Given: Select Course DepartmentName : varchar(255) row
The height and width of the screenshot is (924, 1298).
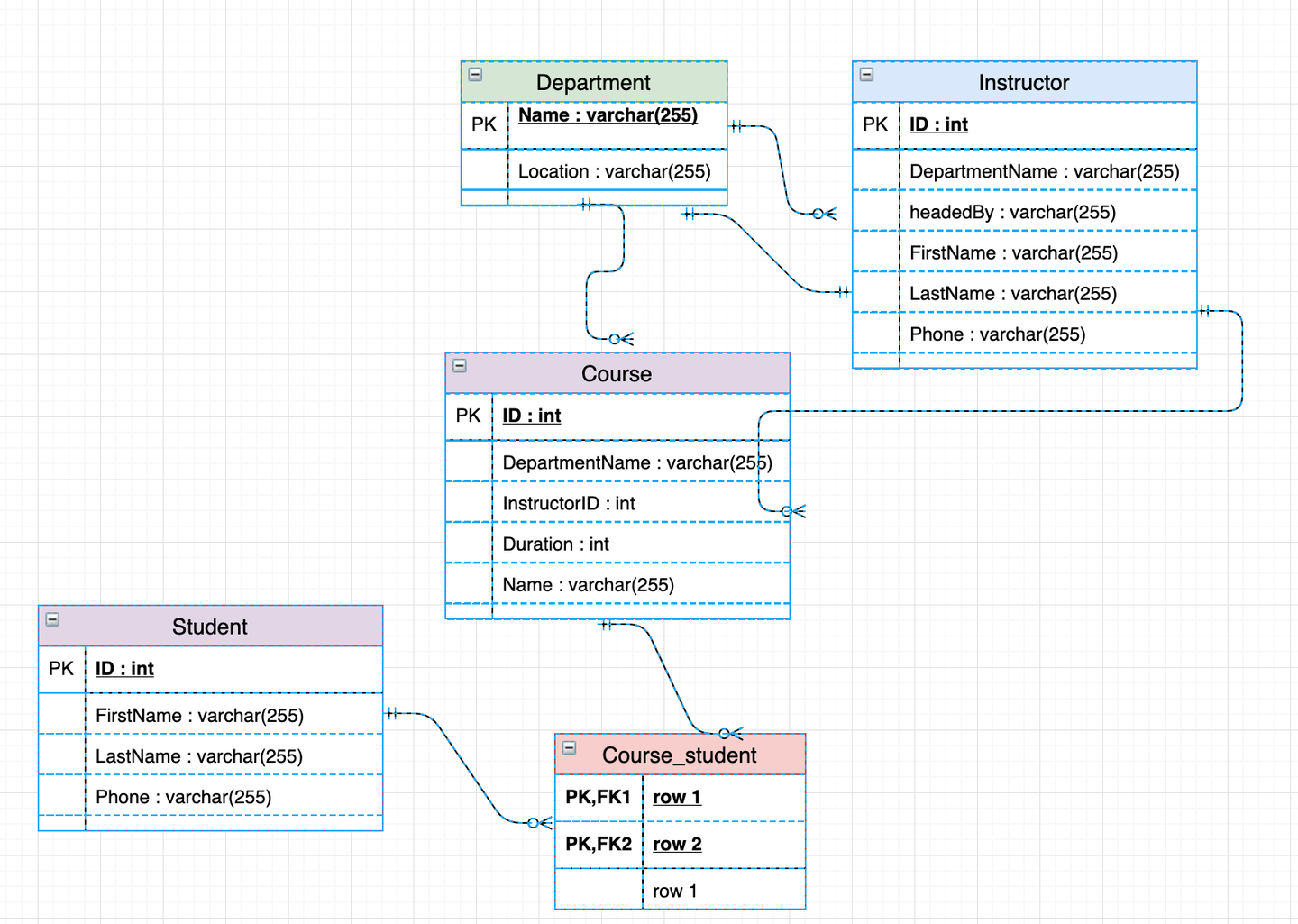Looking at the screenshot, I should [x=617, y=462].
